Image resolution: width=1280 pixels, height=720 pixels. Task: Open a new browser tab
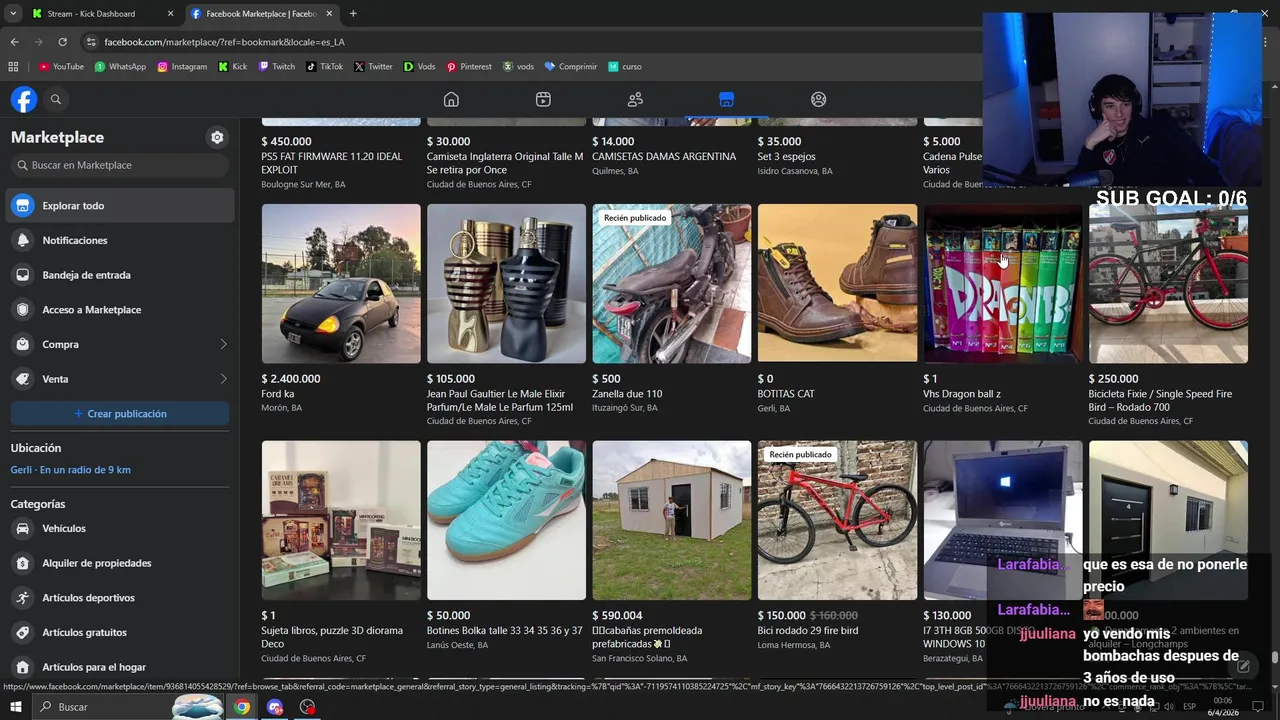[x=353, y=14]
